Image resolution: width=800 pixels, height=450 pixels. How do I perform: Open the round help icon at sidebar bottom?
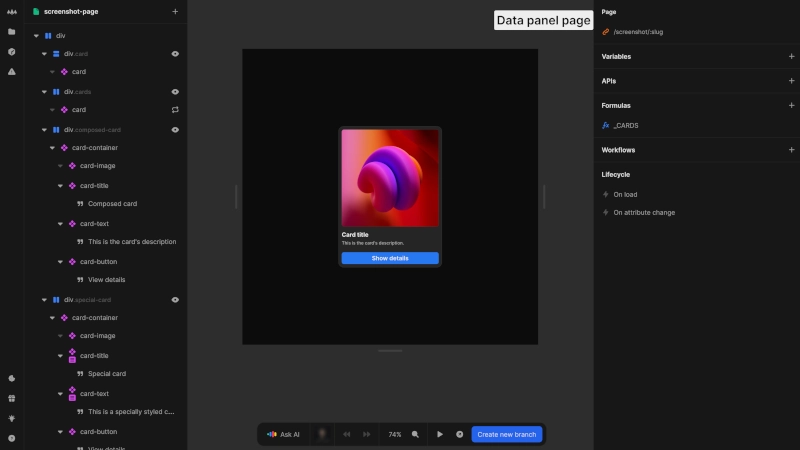click(12, 438)
